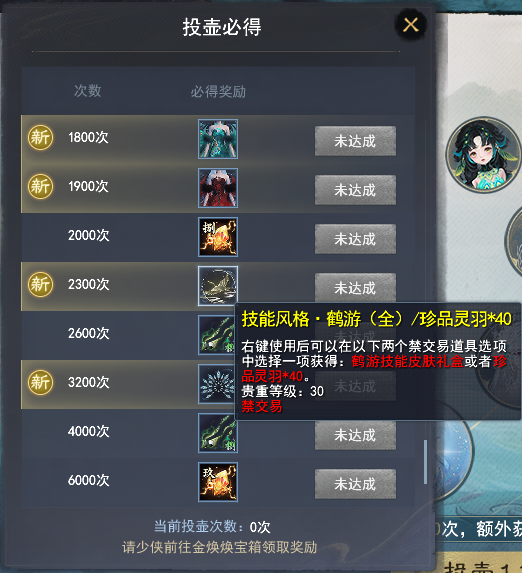Click the blue feather fan icon for 3200次

pyautogui.click(x=216, y=384)
